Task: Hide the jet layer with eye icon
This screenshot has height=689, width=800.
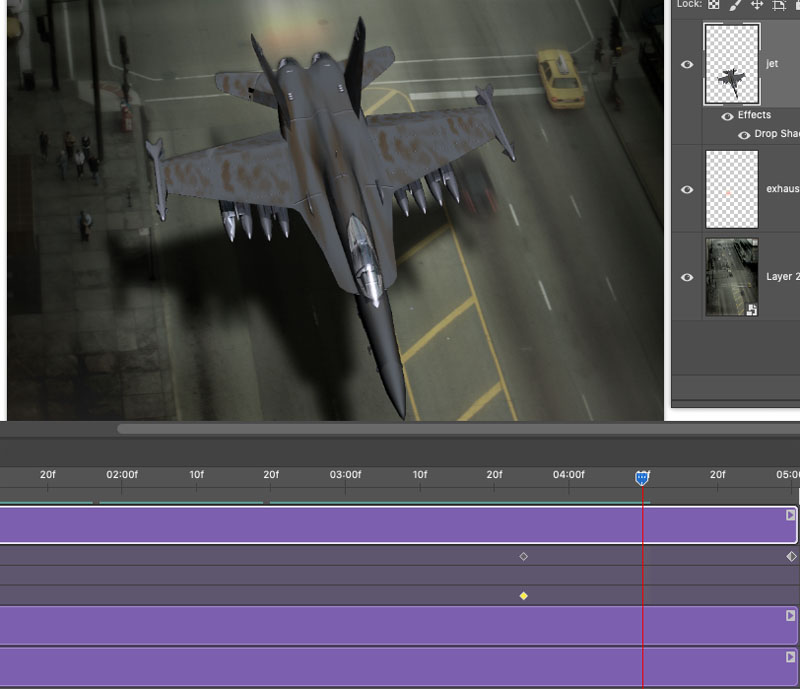Action: 687,64
